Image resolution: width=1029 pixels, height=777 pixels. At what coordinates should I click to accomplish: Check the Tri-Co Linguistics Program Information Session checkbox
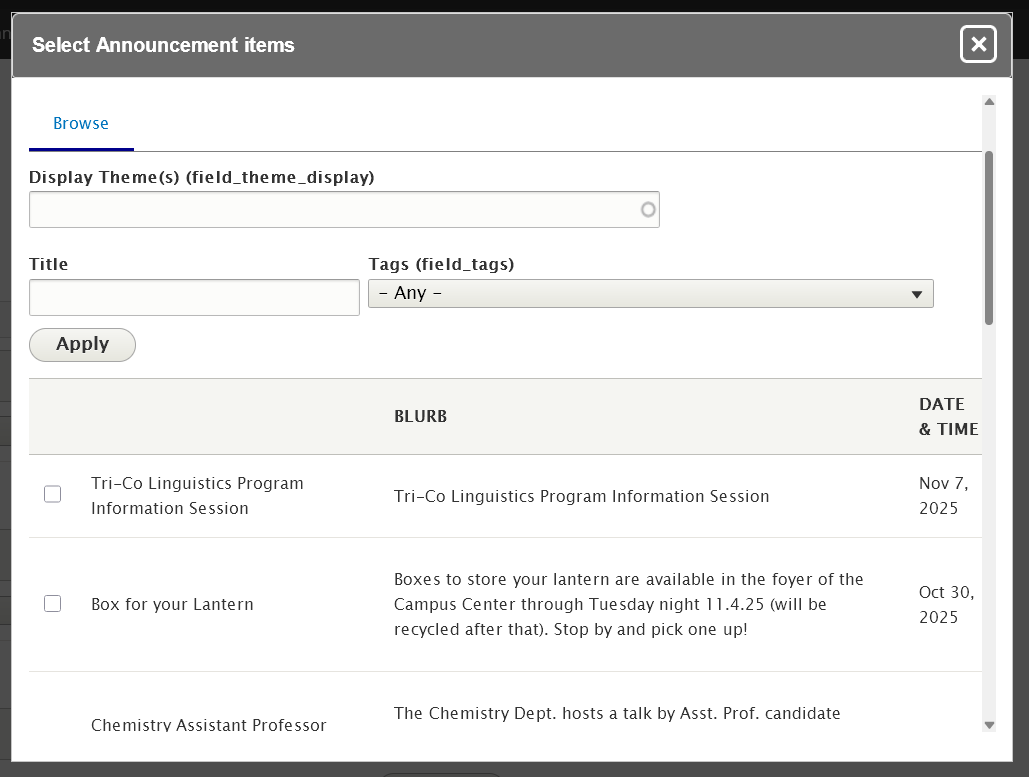53,494
